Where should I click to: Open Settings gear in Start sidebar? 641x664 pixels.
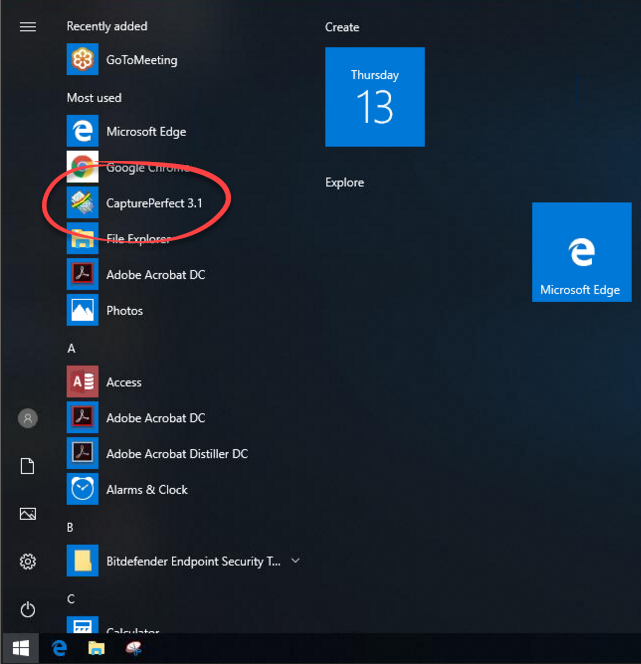[28, 561]
